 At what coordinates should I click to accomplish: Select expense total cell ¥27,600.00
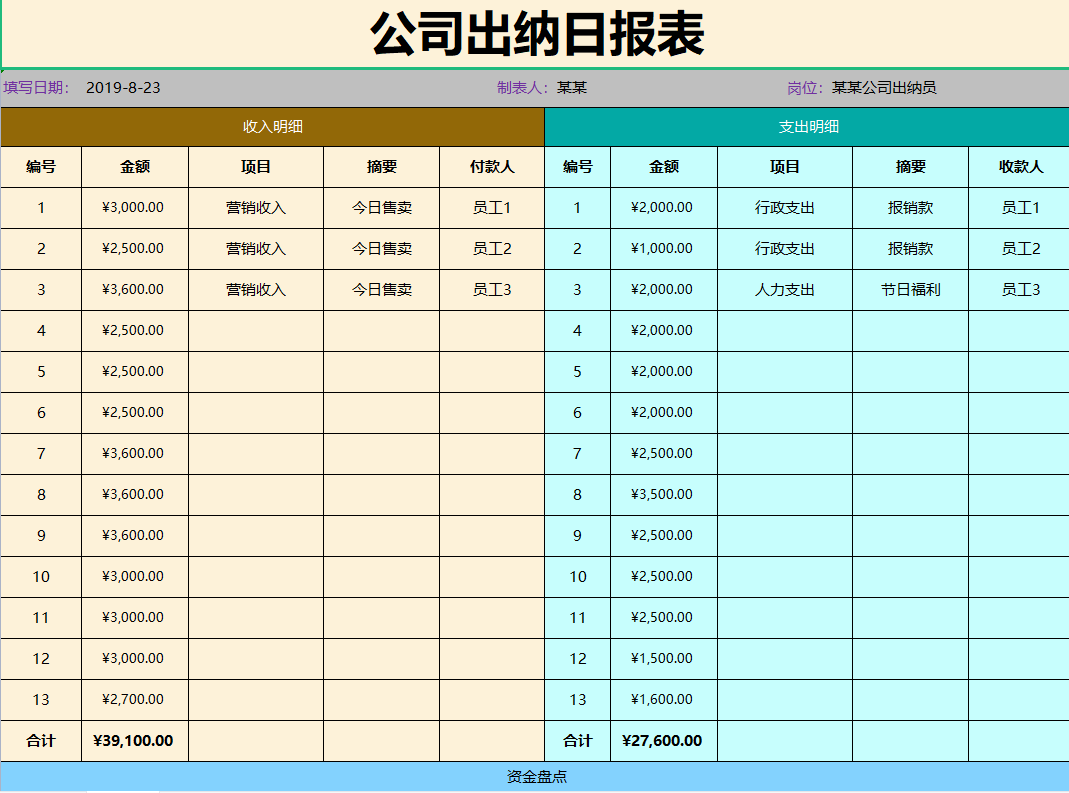pos(663,740)
